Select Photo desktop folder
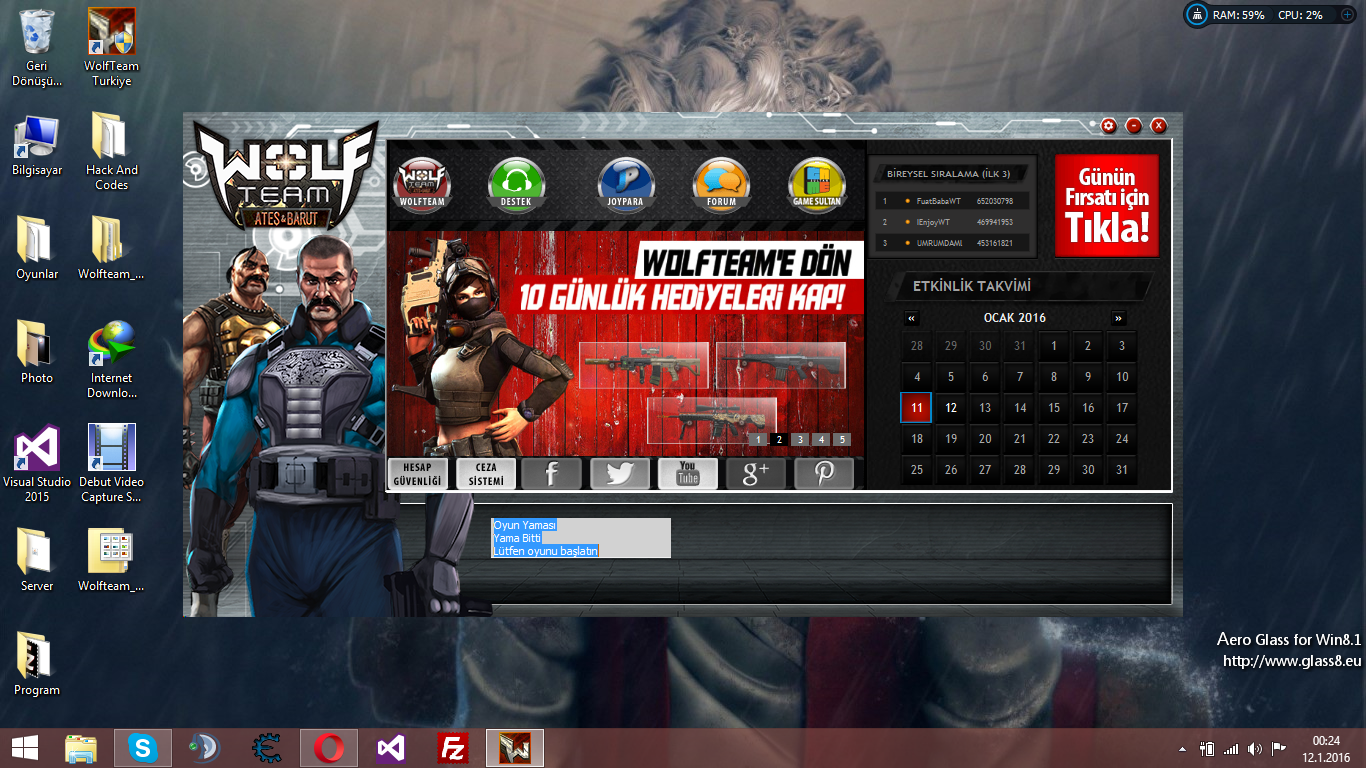Viewport: 1366px width, 768px height. pyautogui.click(x=37, y=353)
